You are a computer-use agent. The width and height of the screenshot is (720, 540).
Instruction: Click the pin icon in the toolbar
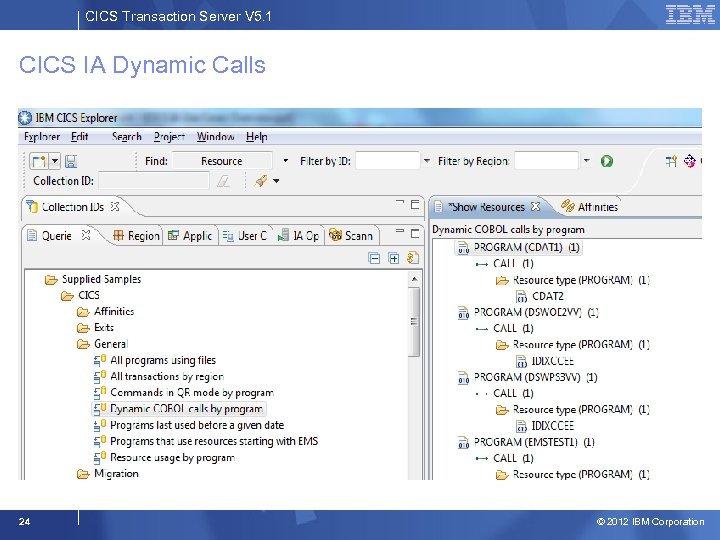[x=260, y=181]
